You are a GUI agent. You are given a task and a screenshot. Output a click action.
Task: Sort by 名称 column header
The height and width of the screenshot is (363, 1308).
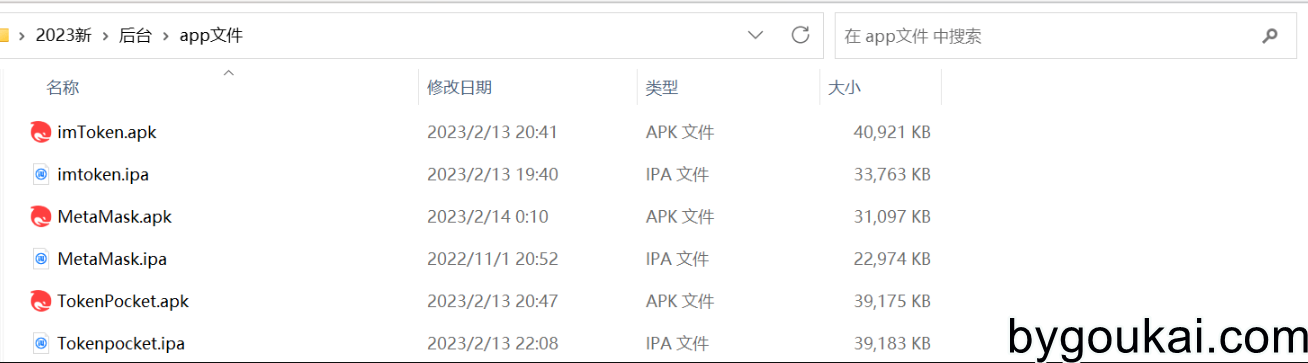(62, 88)
